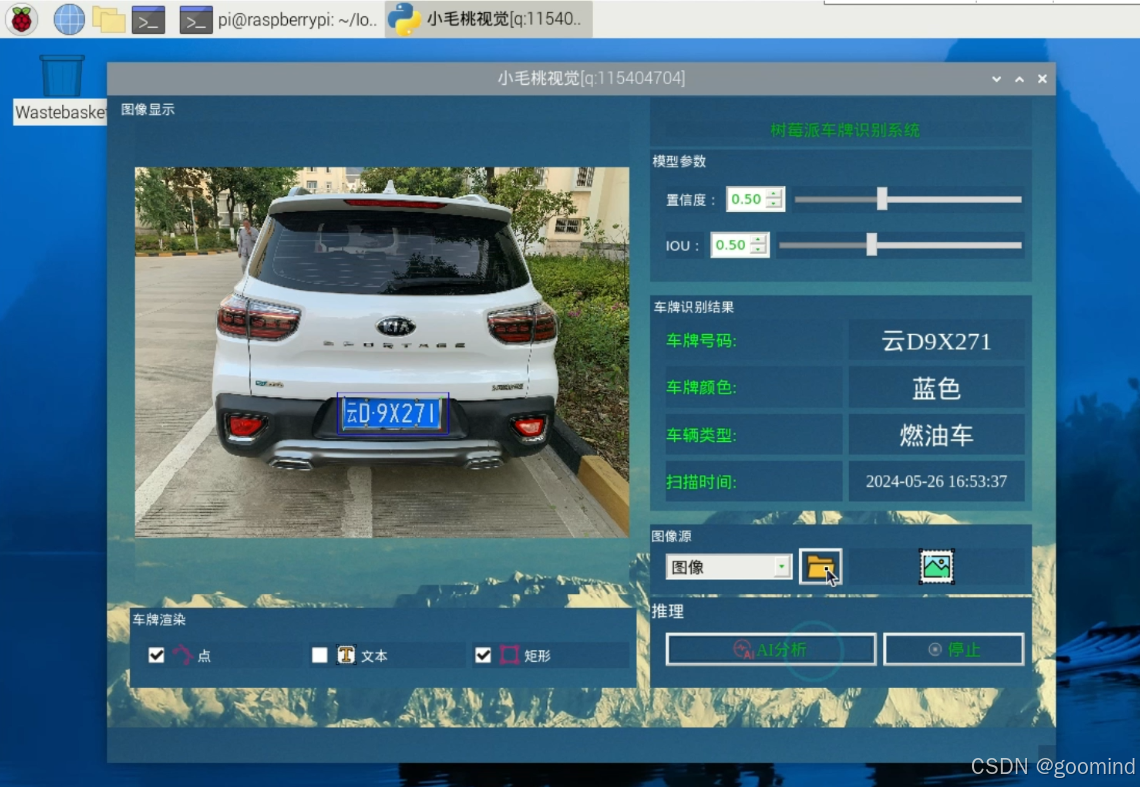Click the plate number 云D9X271 result
This screenshot has height=787, width=1140.
(x=936, y=341)
